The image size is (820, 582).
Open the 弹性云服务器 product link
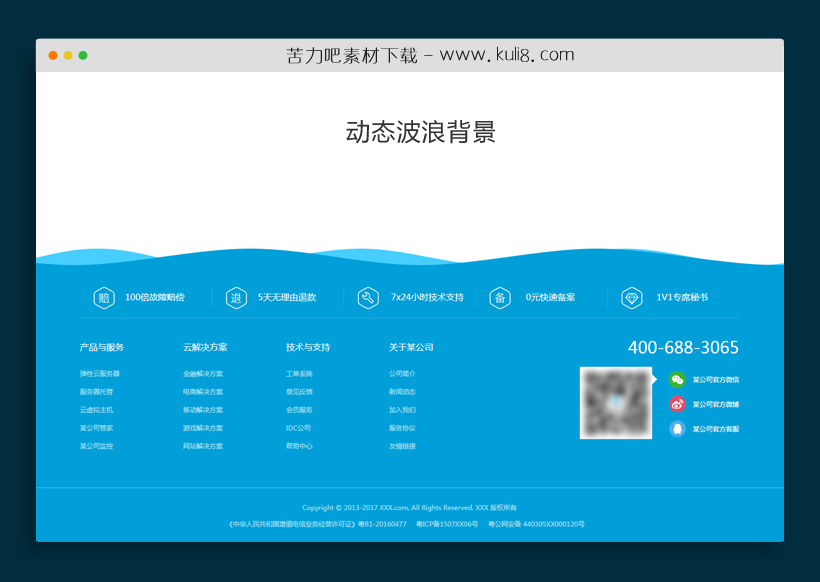click(98, 373)
